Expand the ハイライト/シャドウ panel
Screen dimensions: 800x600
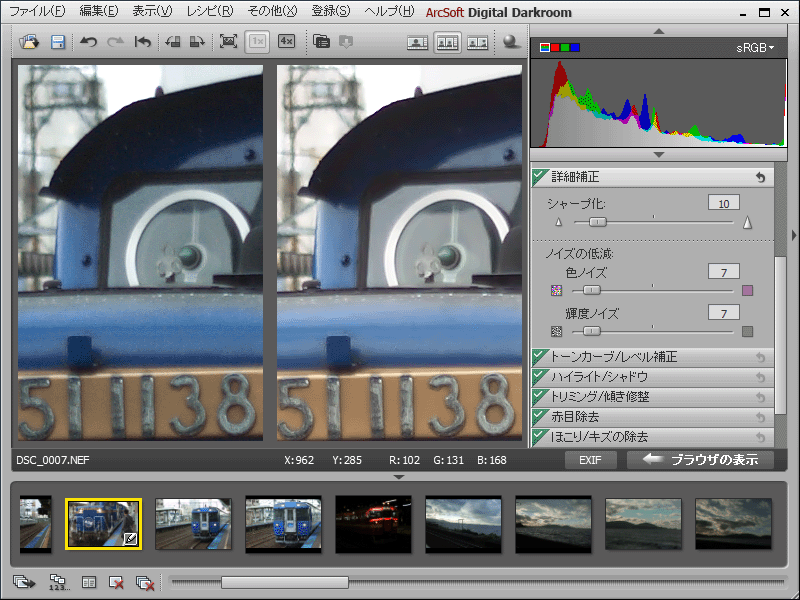click(x=600, y=377)
